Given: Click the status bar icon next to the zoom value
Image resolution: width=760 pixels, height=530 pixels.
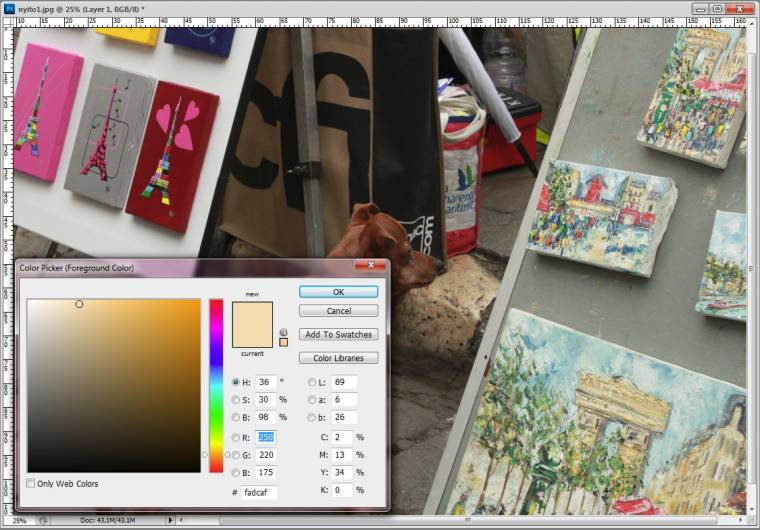Looking at the screenshot, I should click(x=44, y=520).
